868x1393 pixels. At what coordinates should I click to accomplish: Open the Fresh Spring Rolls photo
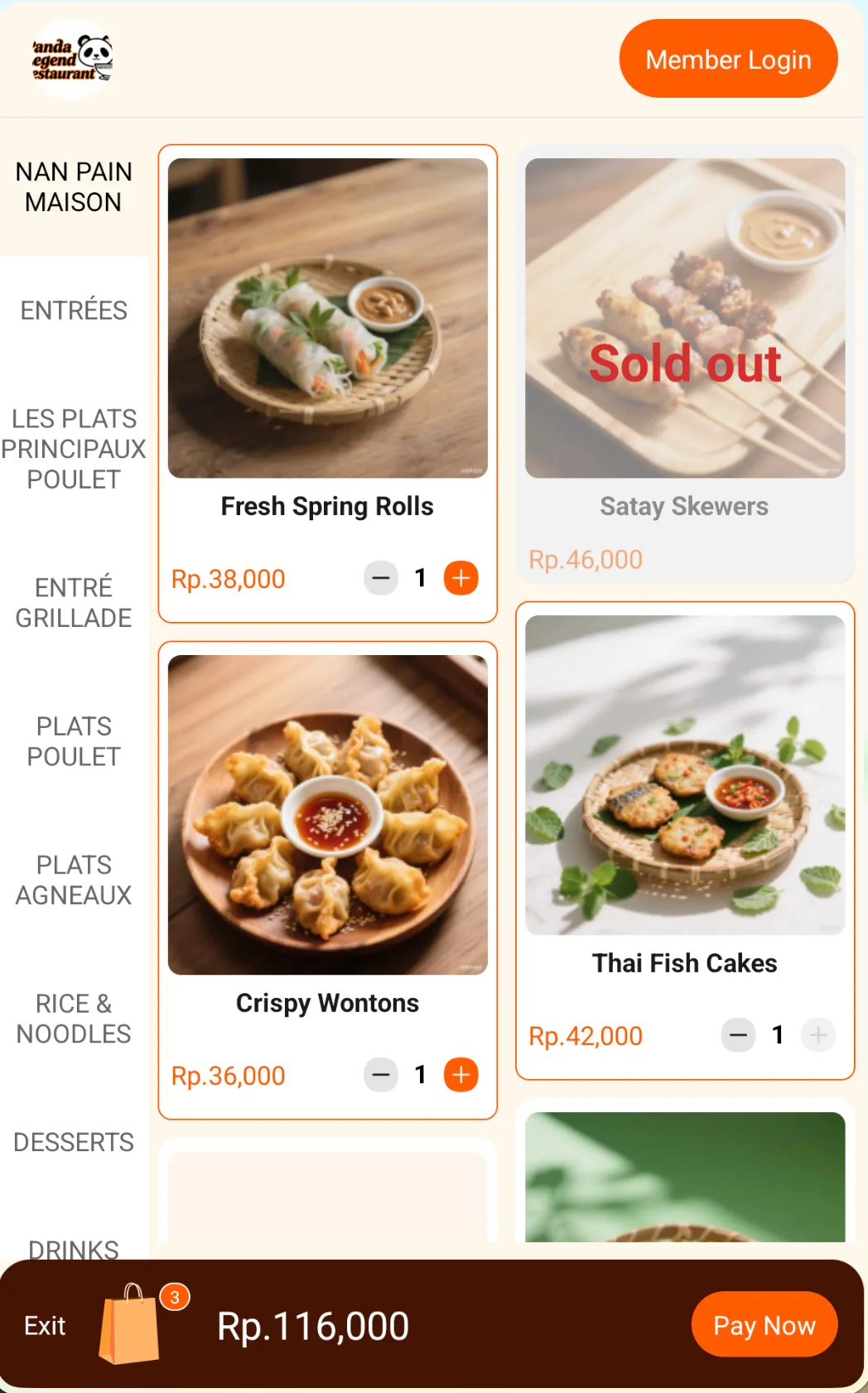328,318
